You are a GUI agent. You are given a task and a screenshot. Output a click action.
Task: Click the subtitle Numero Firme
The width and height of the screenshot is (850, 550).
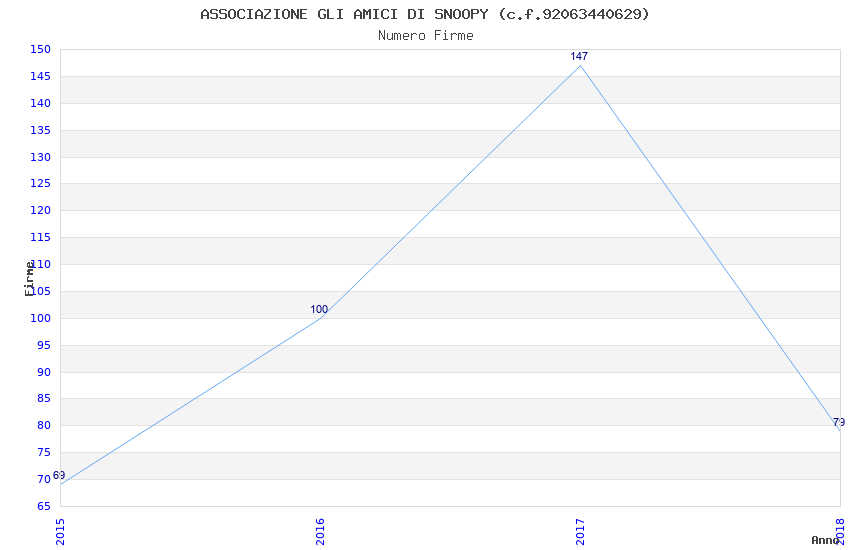(x=426, y=36)
